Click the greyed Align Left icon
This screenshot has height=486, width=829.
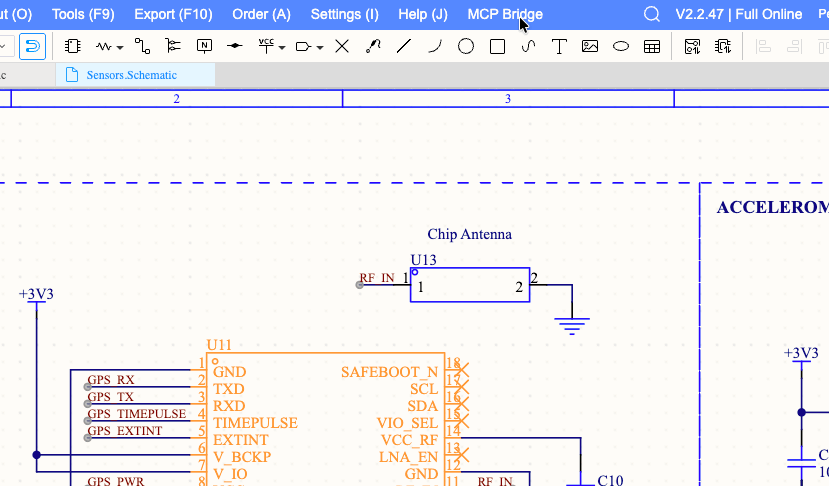(x=763, y=47)
